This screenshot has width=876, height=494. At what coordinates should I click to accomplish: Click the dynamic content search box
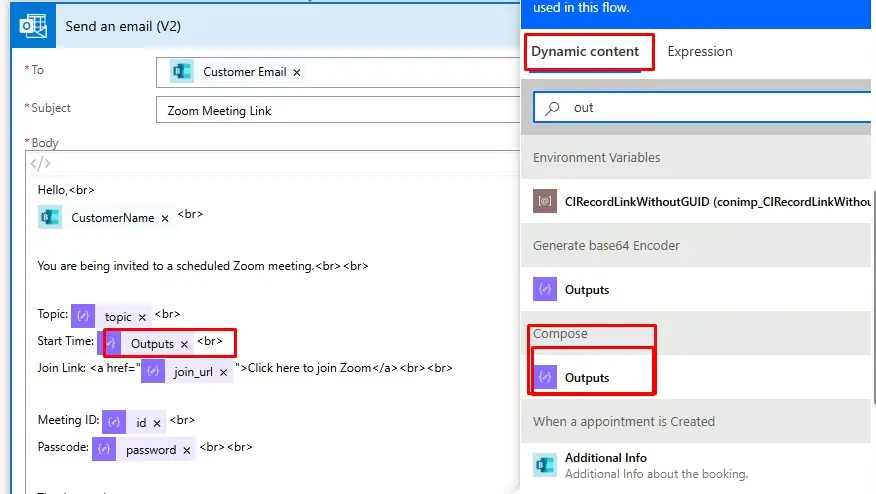(x=700, y=107)
